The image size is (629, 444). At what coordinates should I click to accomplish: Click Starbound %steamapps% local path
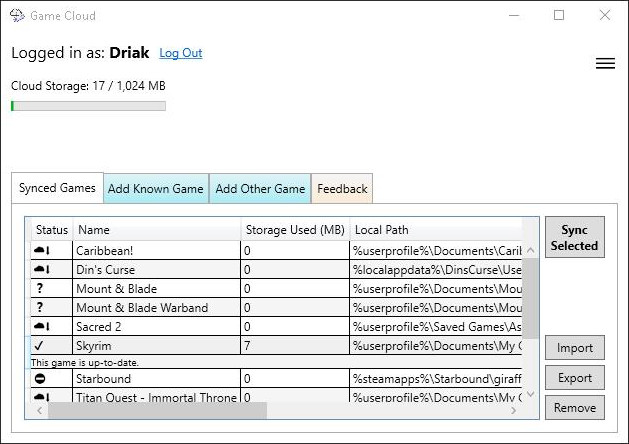(x=437, y=379)
